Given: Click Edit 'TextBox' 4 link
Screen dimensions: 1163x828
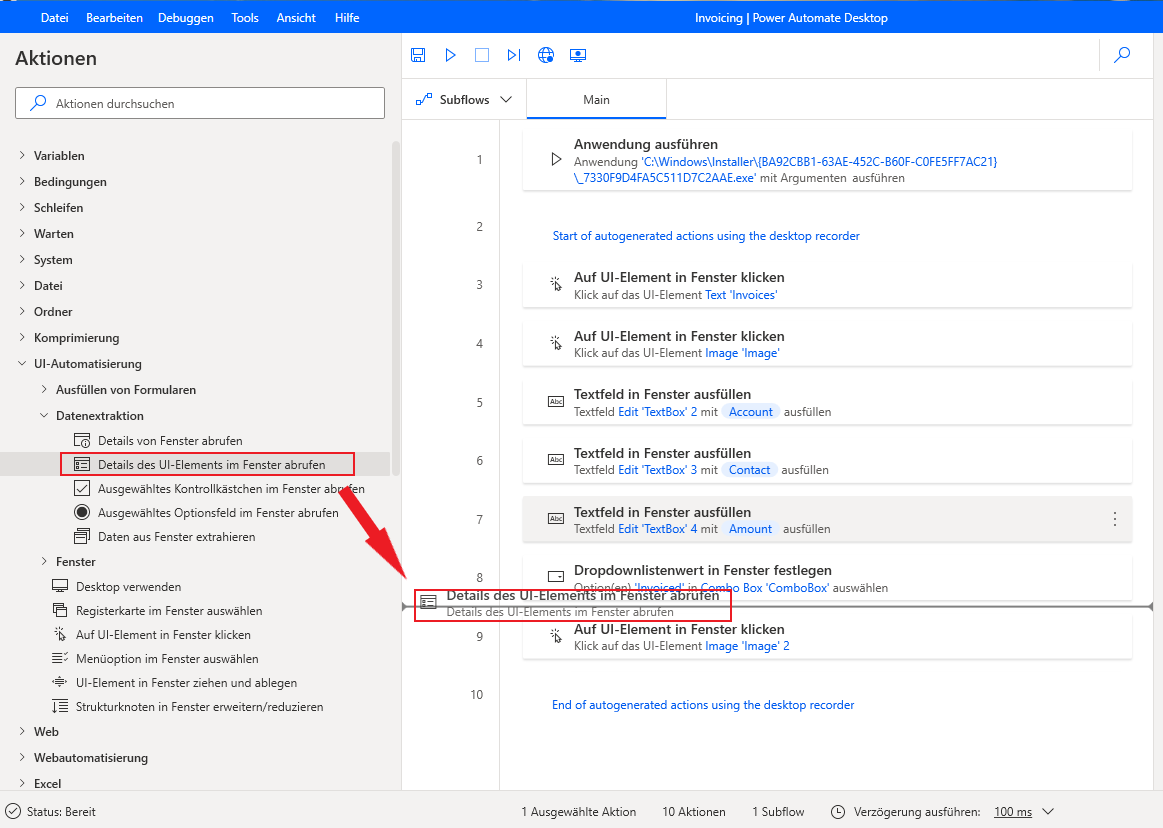Looking at the screenshot, I should (x=657, y=529).
